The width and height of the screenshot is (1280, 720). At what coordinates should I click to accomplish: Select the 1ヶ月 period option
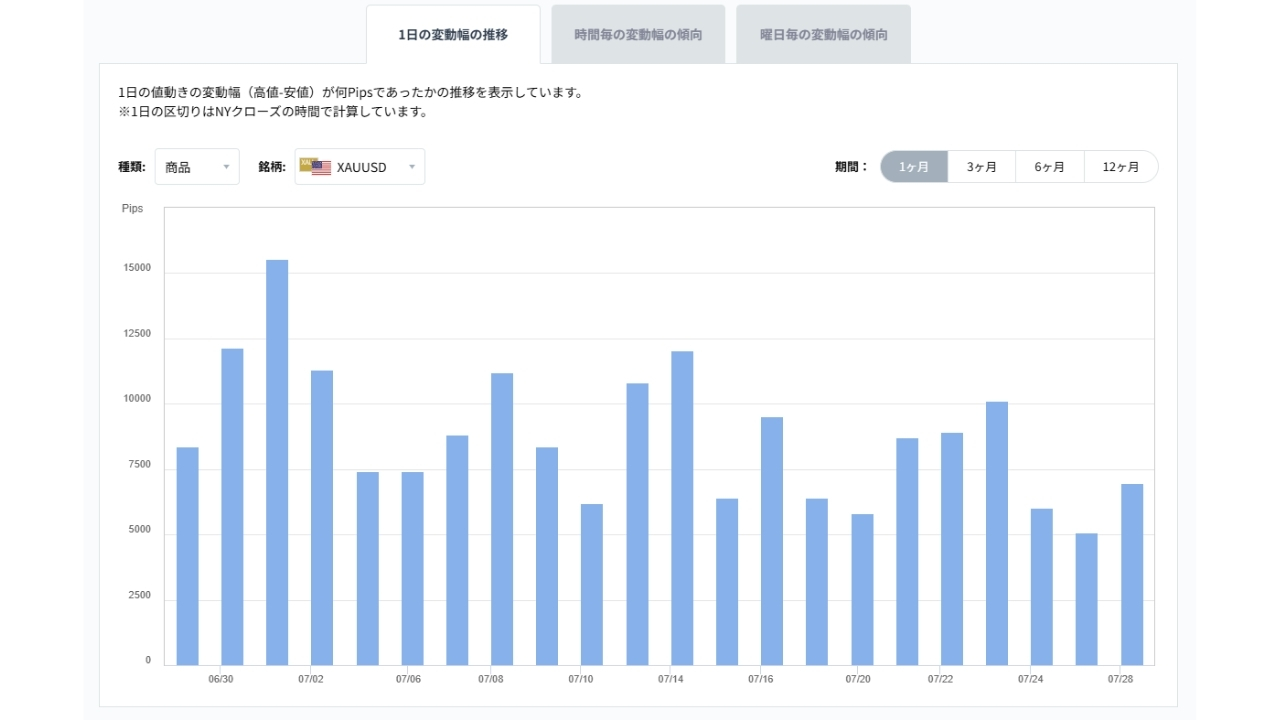(x=914, y=167)
